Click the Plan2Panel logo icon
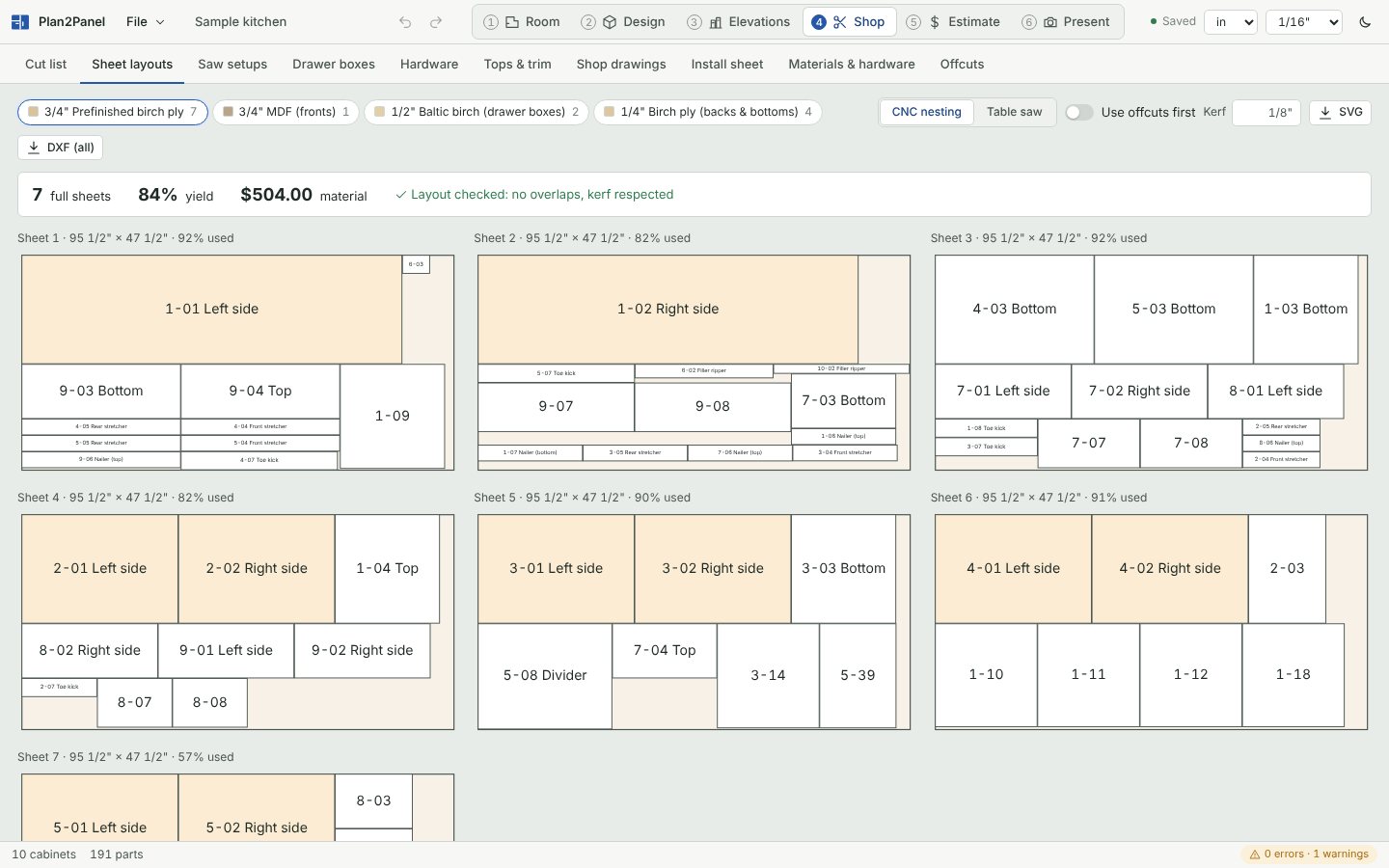The width and height of the screenshot is (1389, 868). pos(19,21)
